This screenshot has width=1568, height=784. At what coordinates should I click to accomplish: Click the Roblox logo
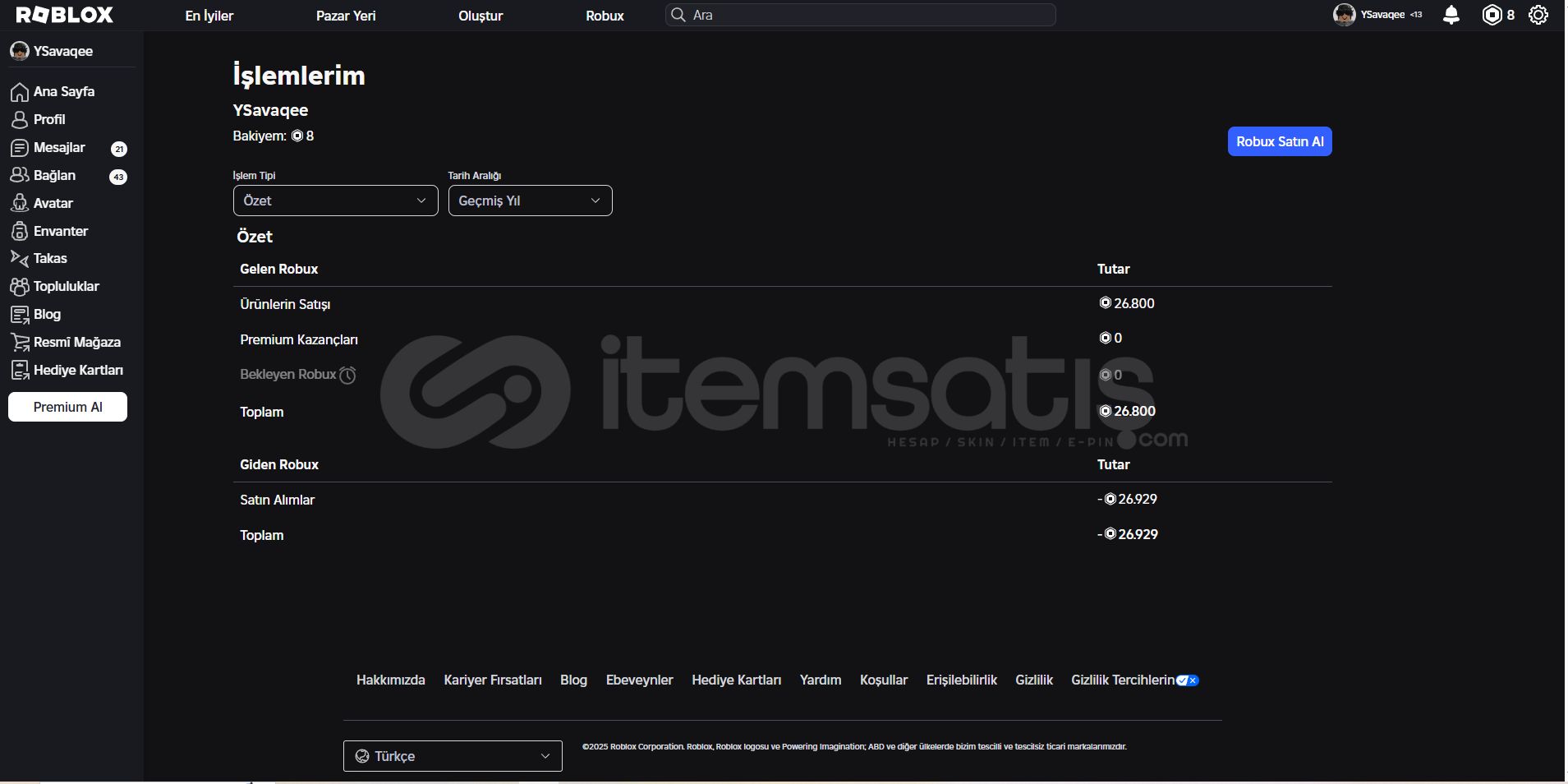65,15
